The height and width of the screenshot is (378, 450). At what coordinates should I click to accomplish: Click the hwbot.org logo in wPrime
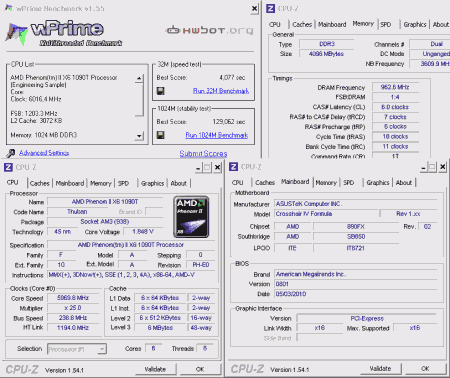210,30
